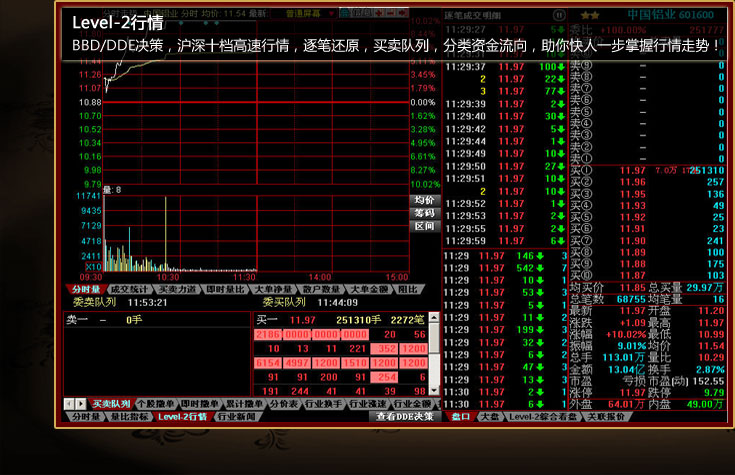The width and height of the screenshot is (735, 475).
Task: Click the 查看DDE决策 button
Action: 404,416
